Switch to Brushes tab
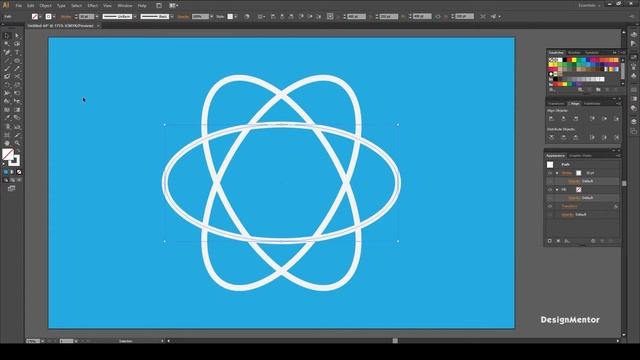 click(574, 53)
